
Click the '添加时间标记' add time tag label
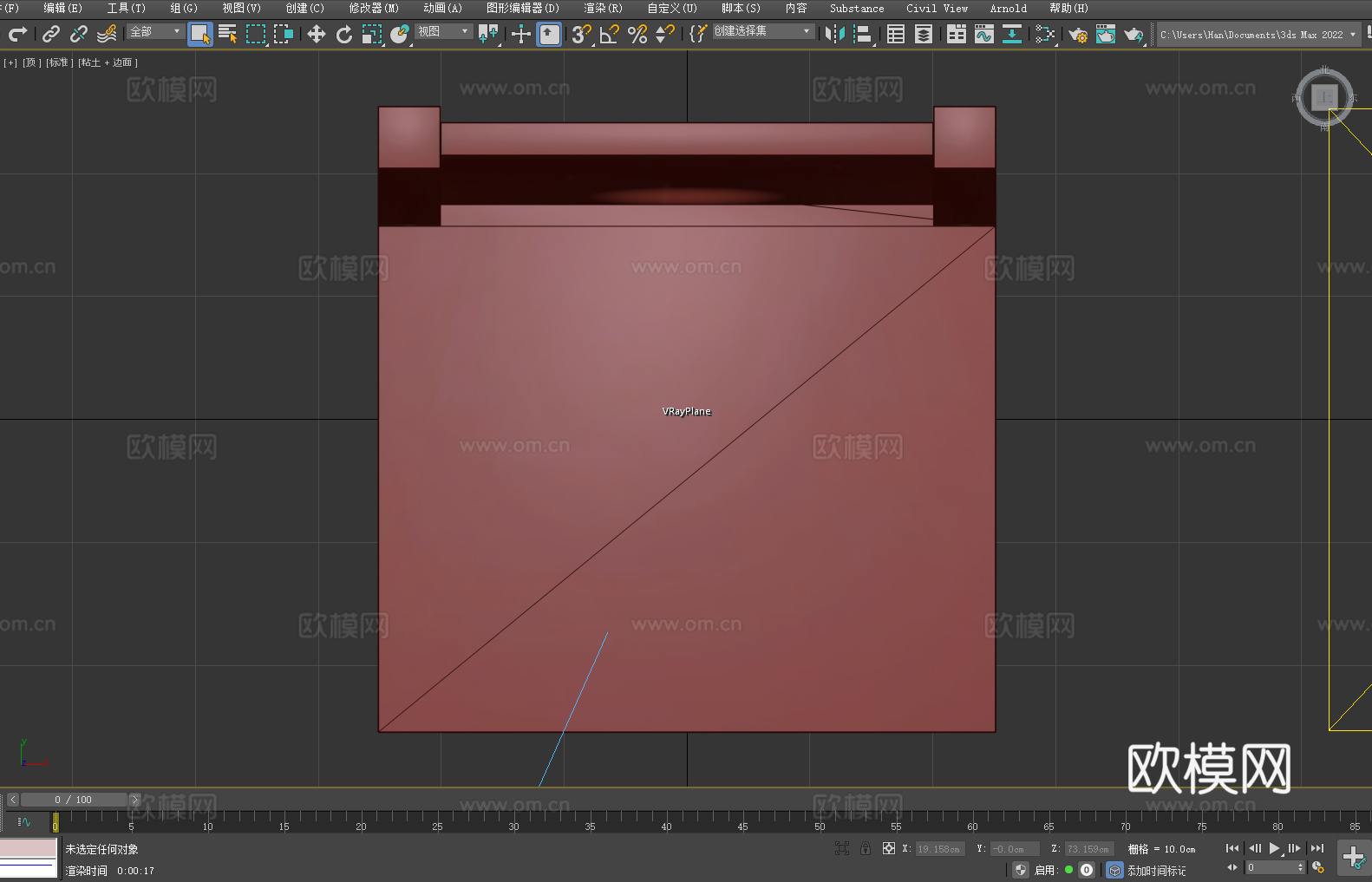1156,870
